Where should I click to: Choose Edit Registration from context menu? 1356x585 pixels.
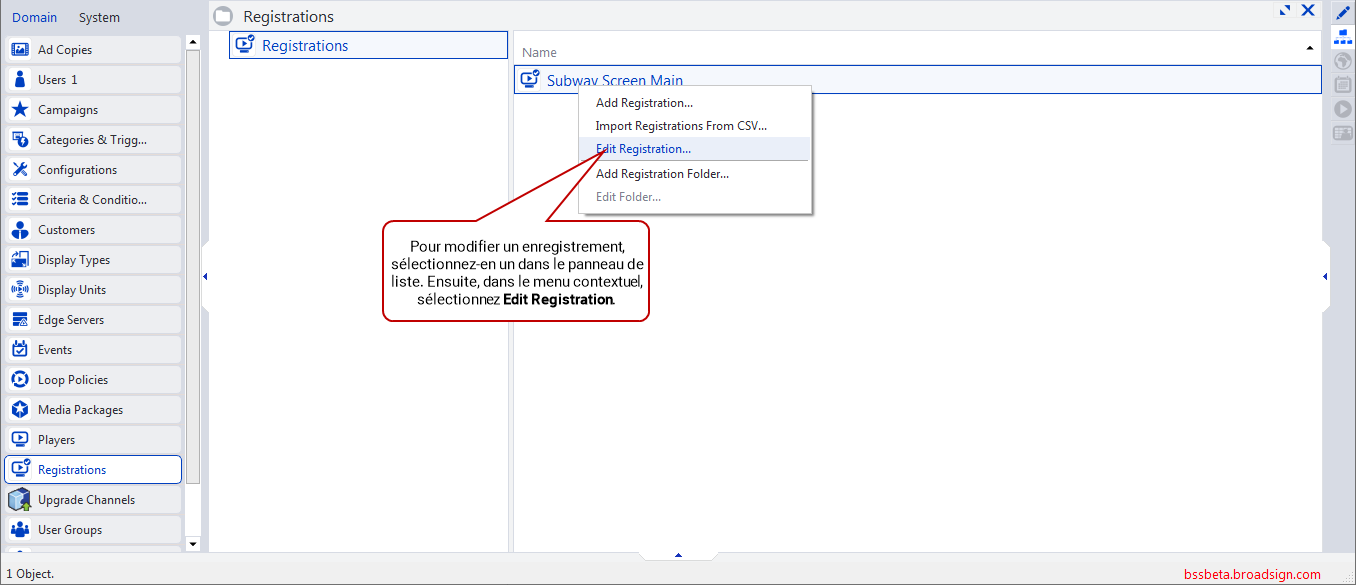pyautogui.click(x=643, y=149)
